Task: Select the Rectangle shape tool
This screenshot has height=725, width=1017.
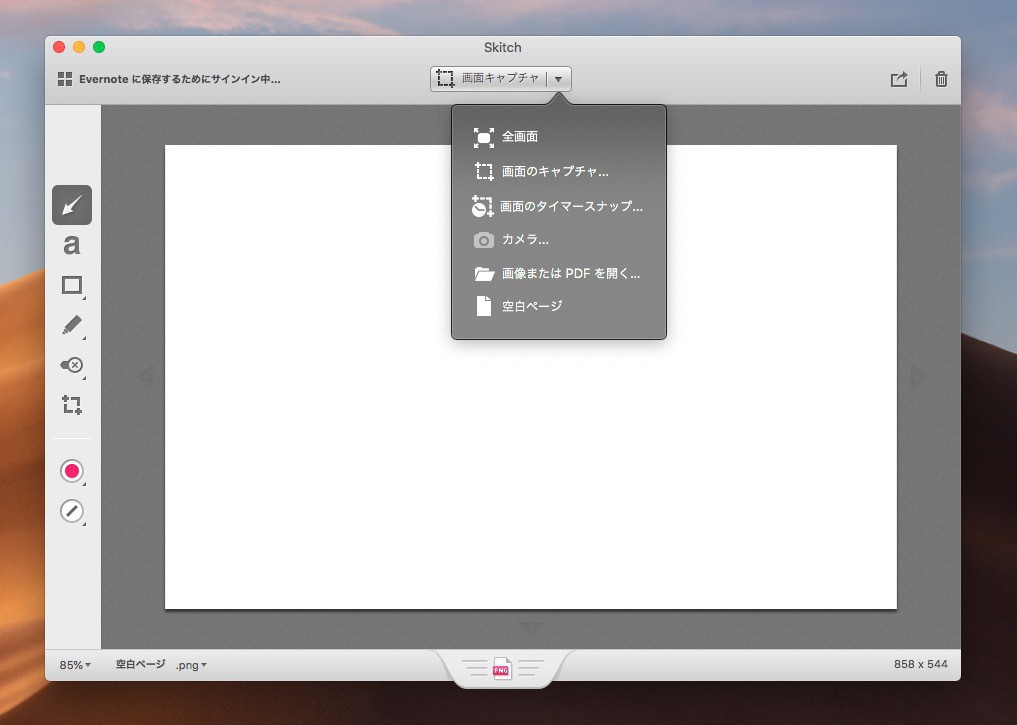Action: click(72, 285)
